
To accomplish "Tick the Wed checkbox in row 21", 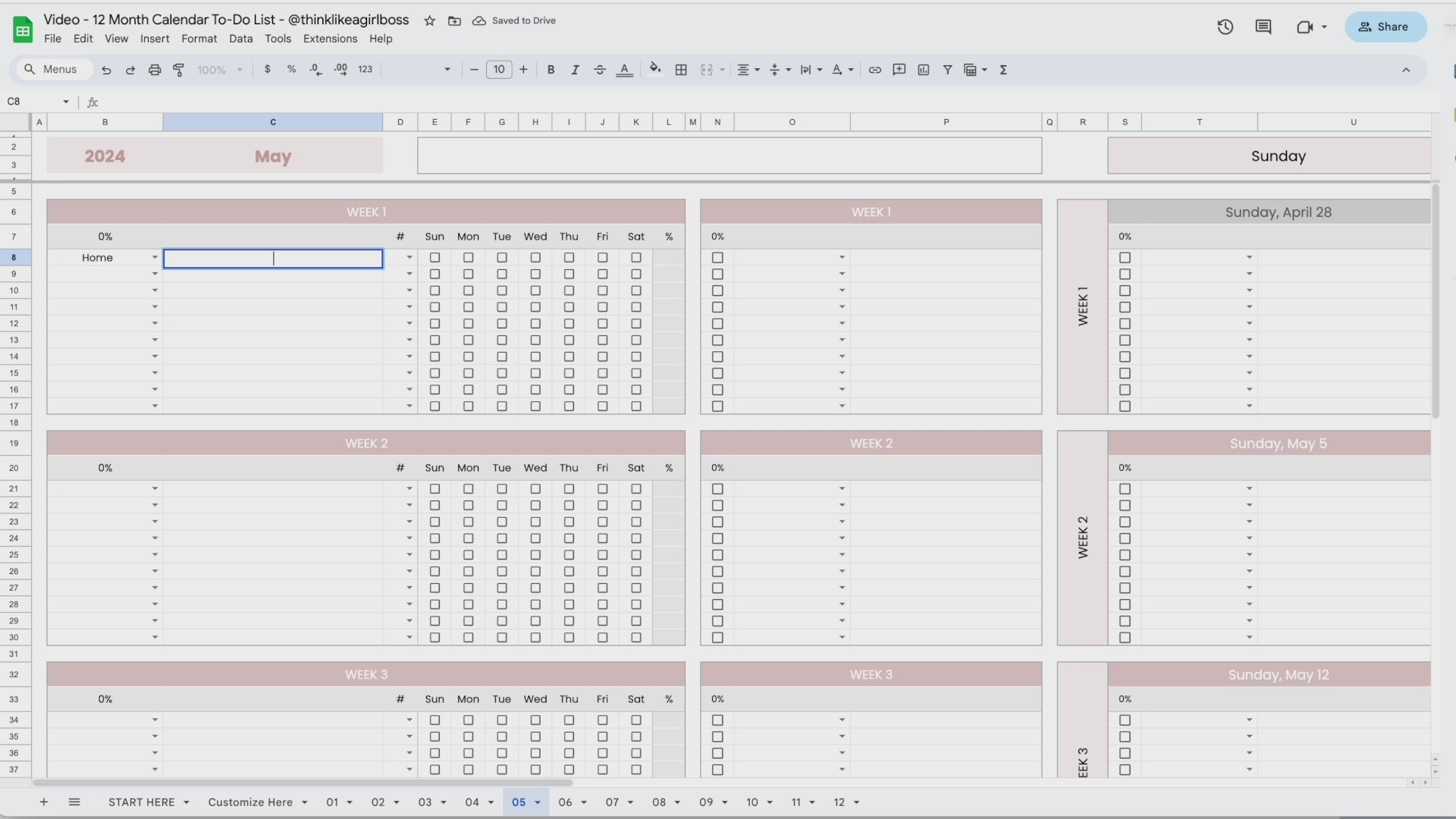I will click(535, 489).
